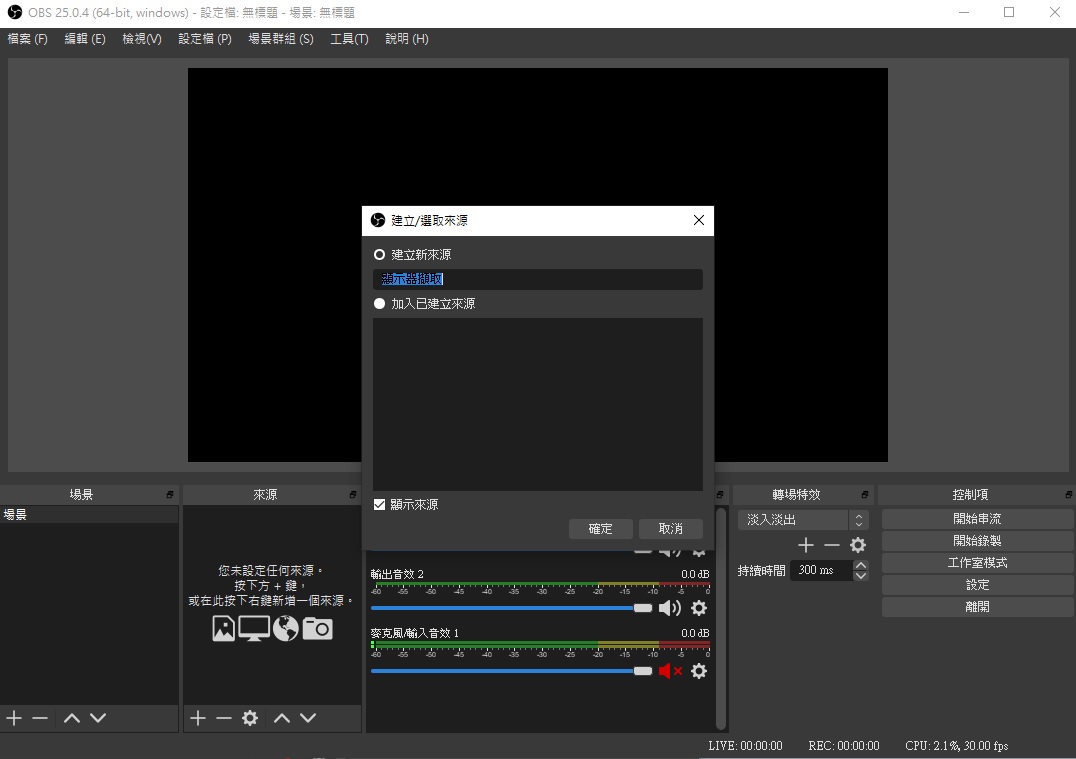Add transition with plus icon in 轉場特效
This screenshot has height=759, width=1076.
pyautogui.click(x=806, y=545)
